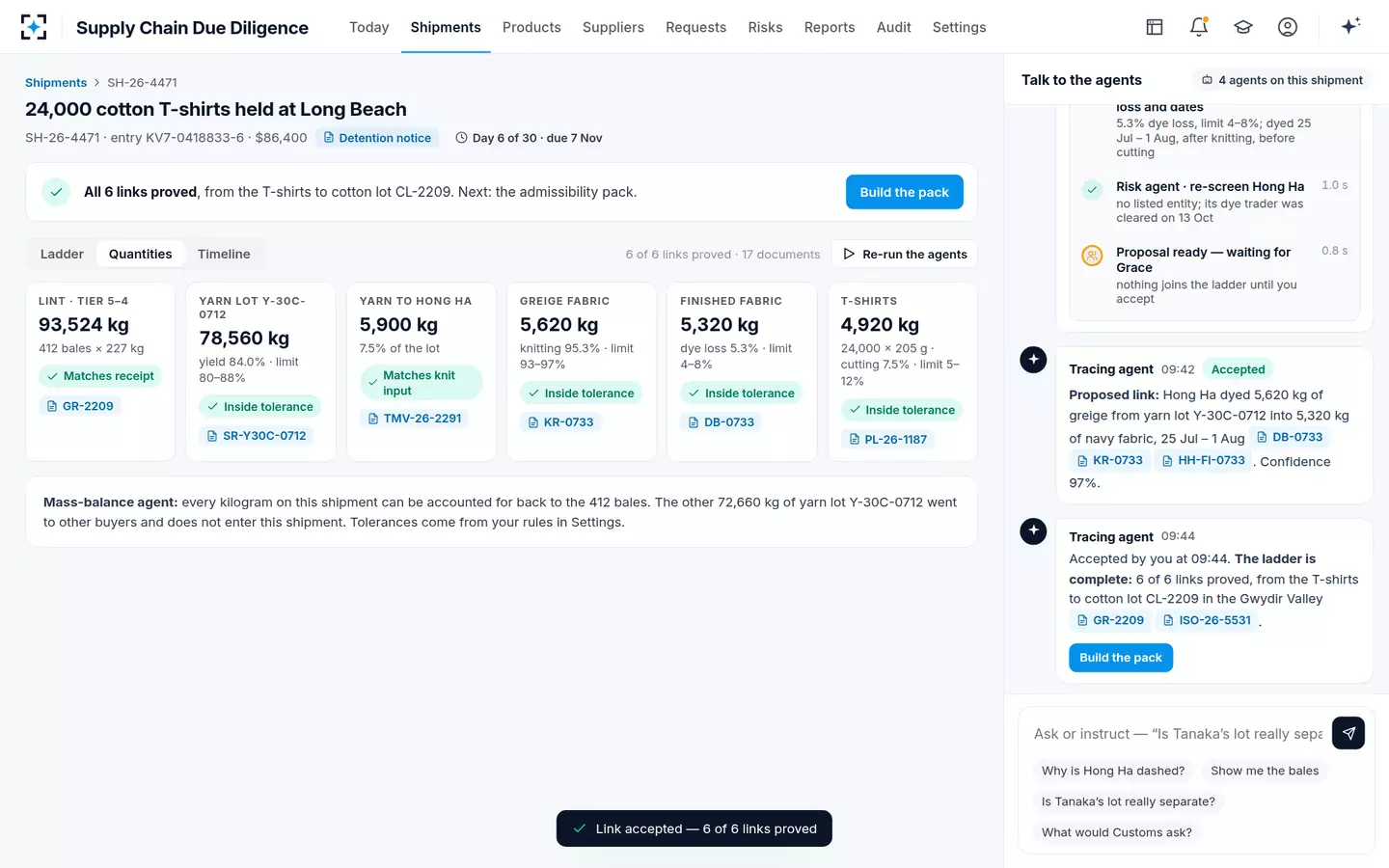Toggle the AI sparkle assistant icon
Screen dimensions: 1389x868
[1350, 26]
